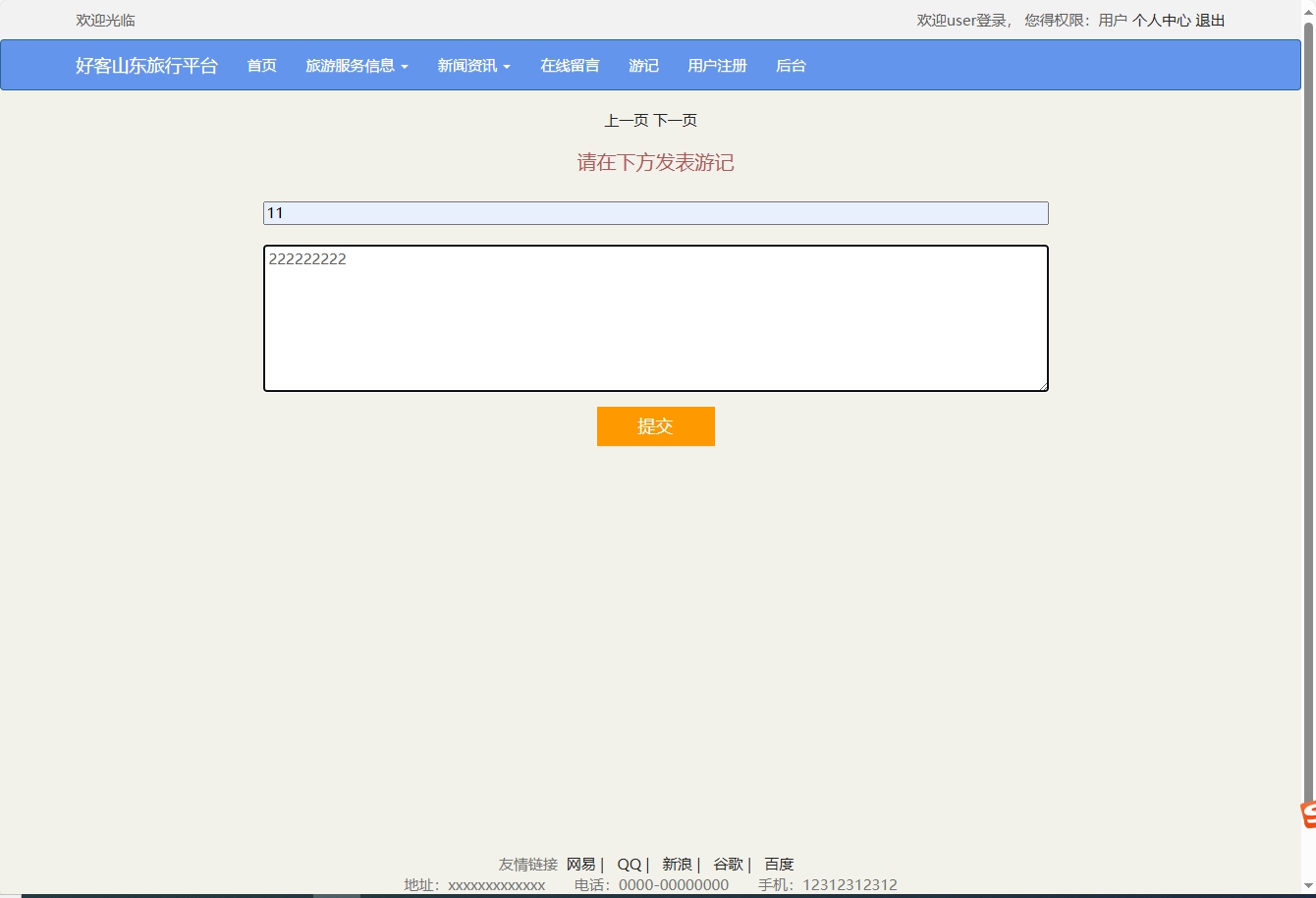Open the 网易 friendly link

[581, 865]
